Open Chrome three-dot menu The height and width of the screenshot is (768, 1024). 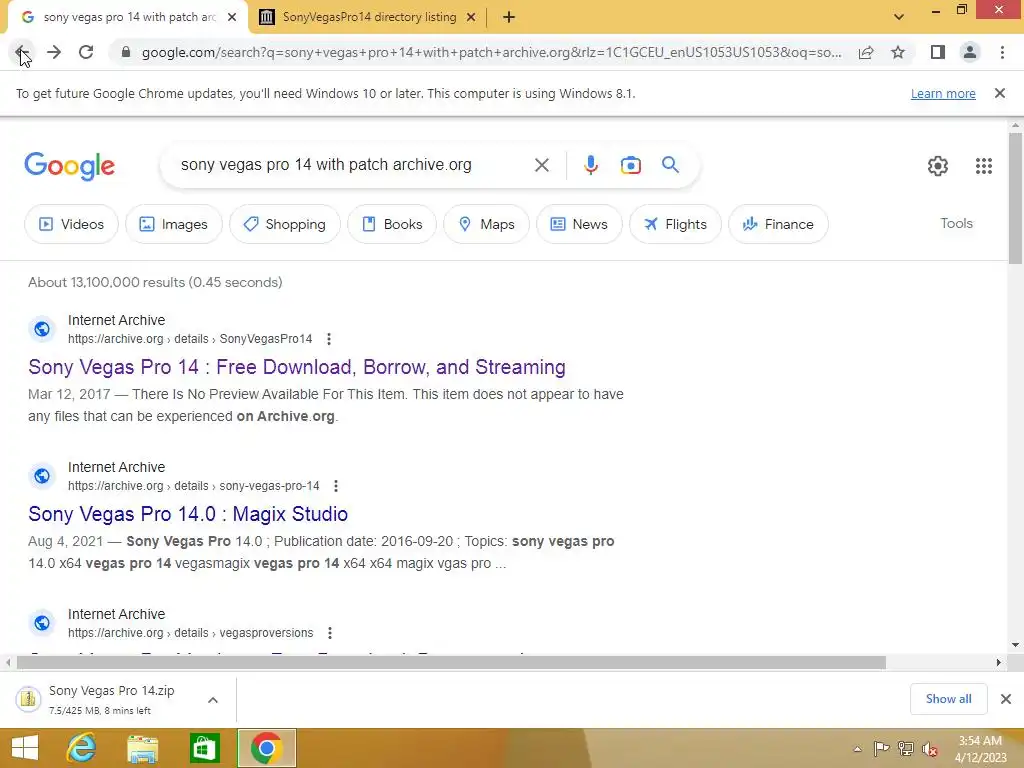pos(1002,52)
